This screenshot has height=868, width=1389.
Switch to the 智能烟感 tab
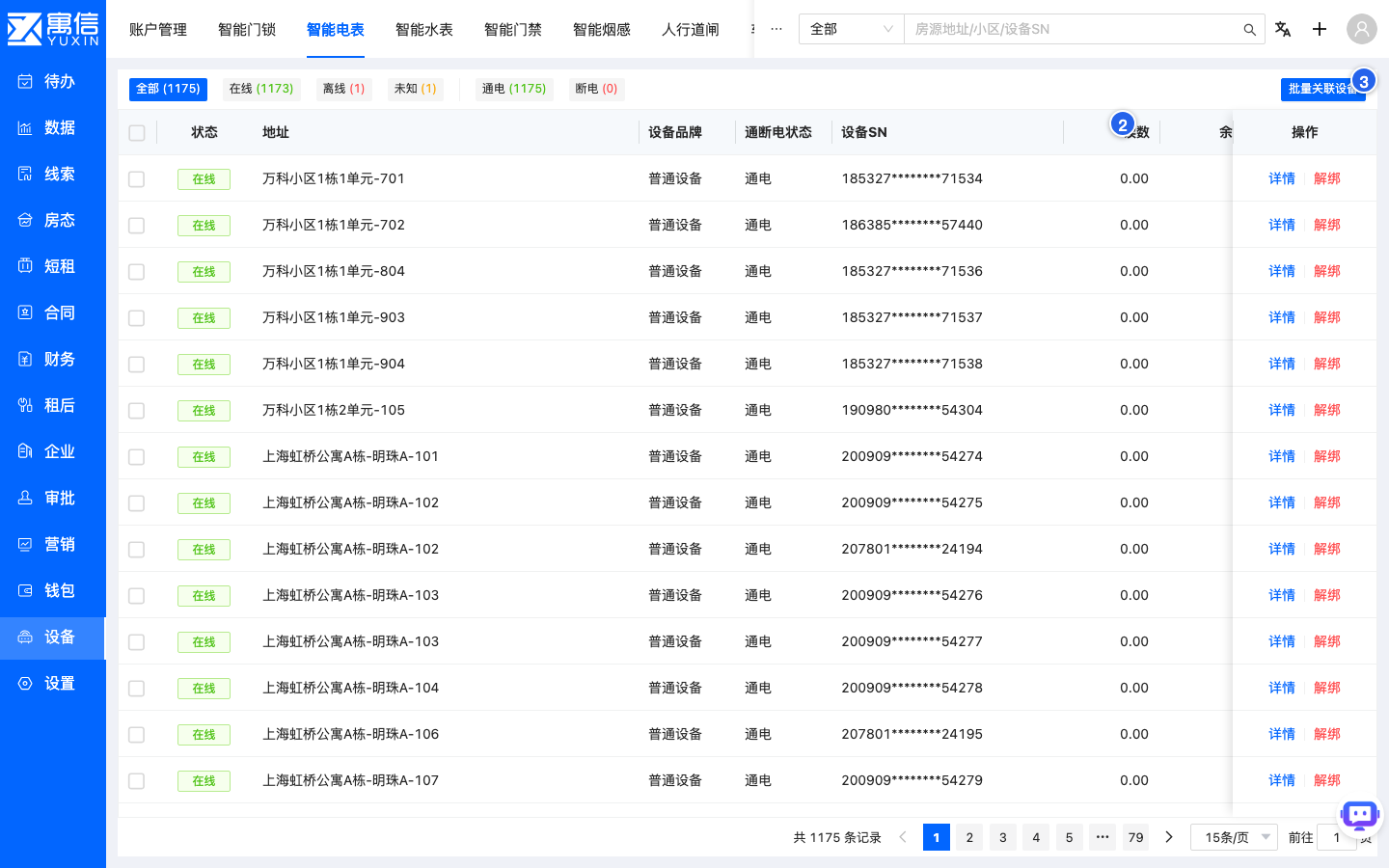[602, 30]
